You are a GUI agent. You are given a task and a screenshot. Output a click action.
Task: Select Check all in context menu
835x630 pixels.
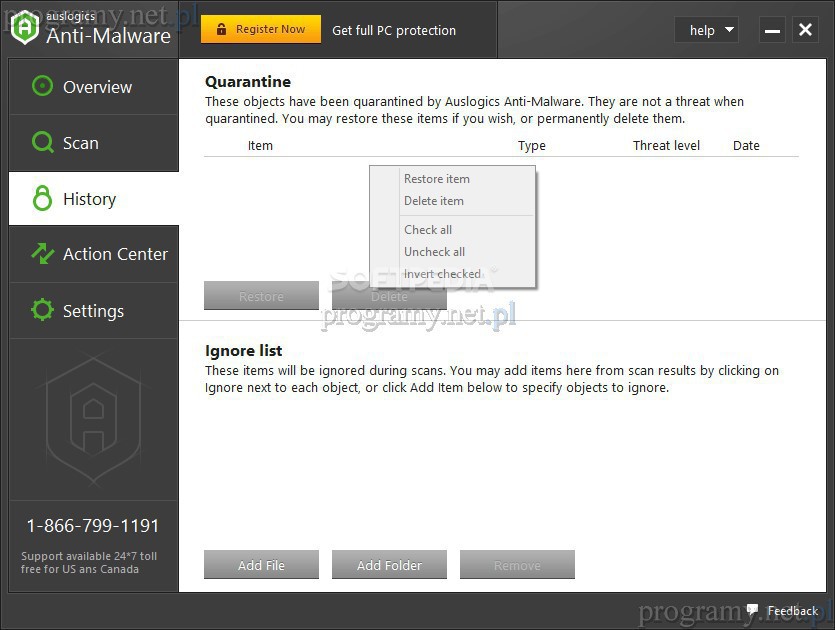click(428, 230)
